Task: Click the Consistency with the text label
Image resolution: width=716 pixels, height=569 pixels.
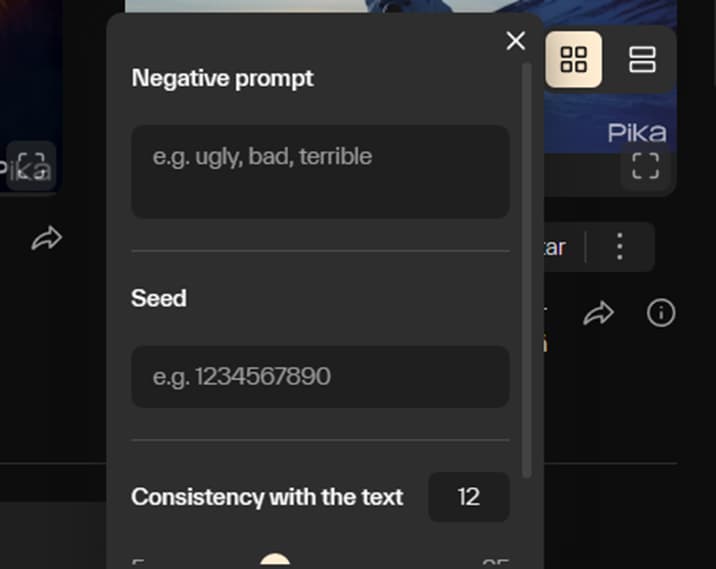Action: point(267,497)
